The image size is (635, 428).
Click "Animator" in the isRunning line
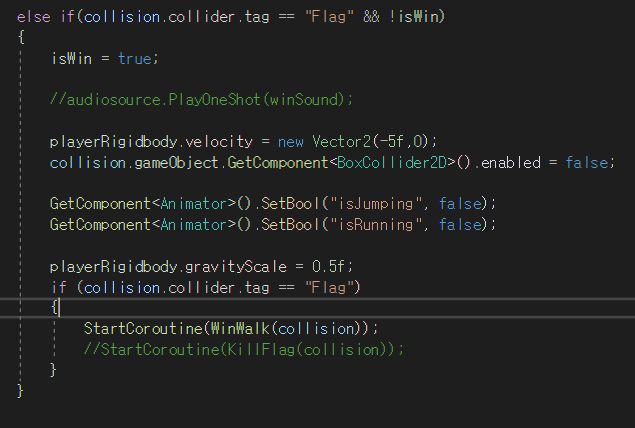(x=194, y=225)
